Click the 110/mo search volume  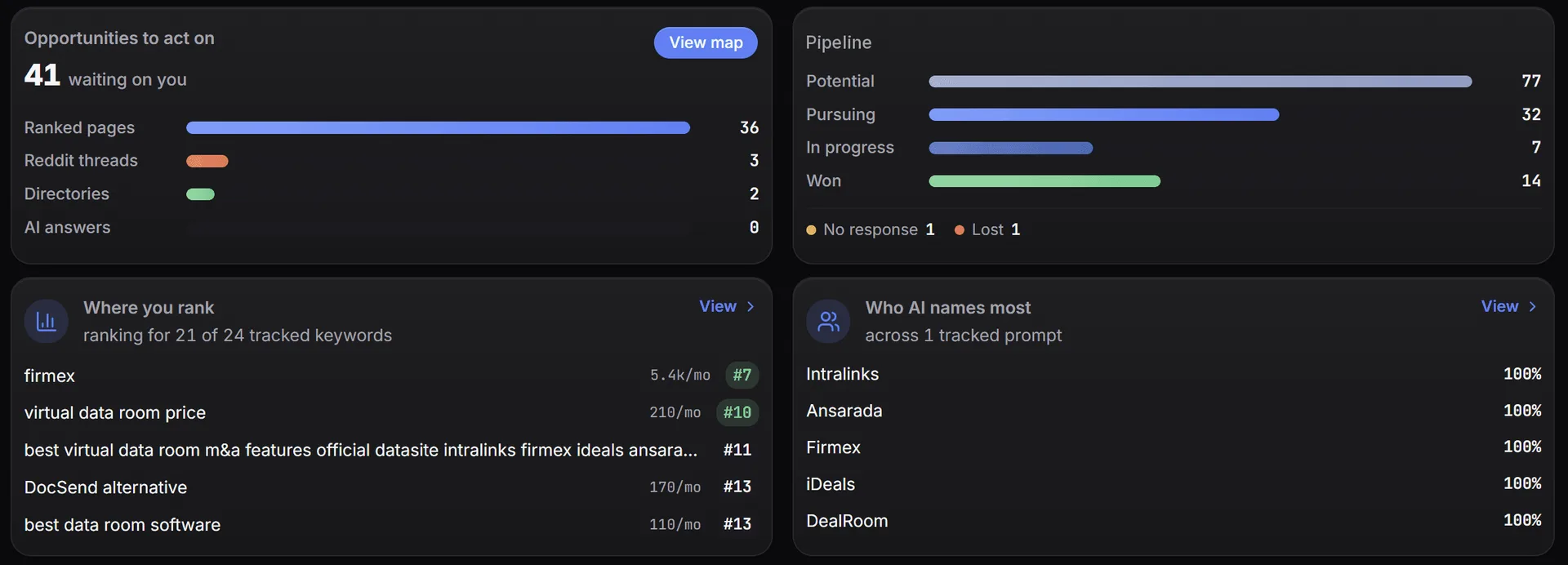click(675, 524)
